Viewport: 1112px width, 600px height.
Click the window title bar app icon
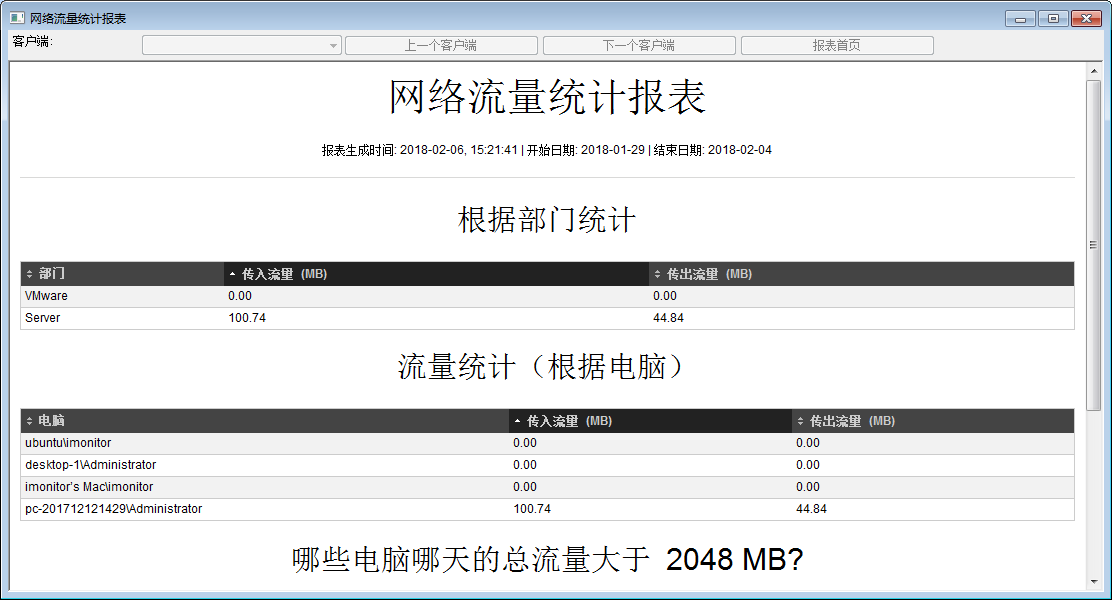coord(17,18)
